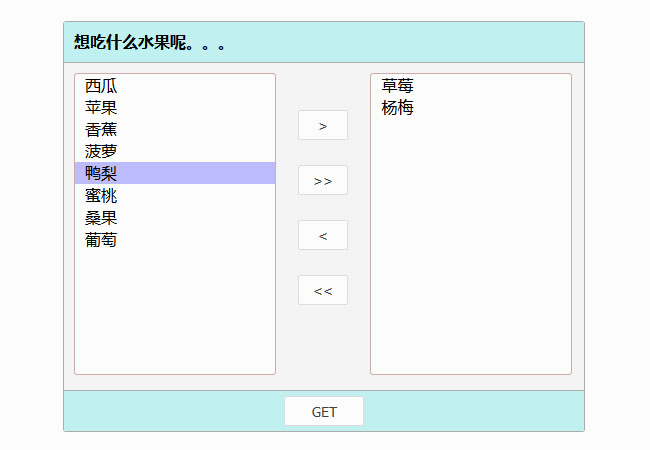This screenshot has width=650, height=450.
Task: Choose 香蕉 from the left list
Action: pyautogui.click(x=101, y=130)
